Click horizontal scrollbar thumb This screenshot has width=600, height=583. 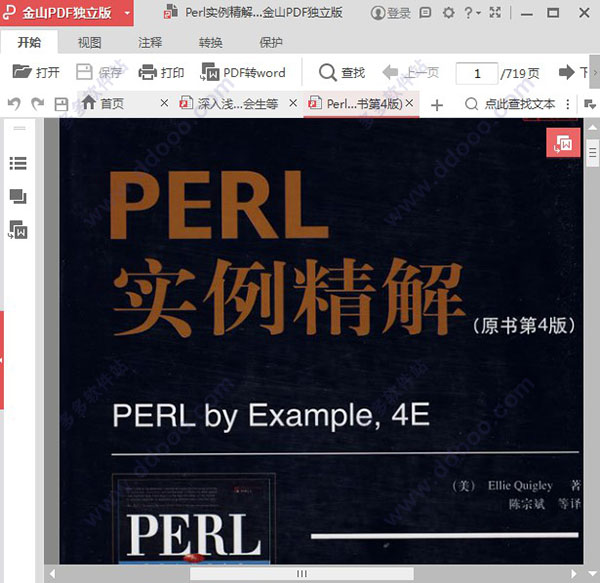(x=302, y=573)
